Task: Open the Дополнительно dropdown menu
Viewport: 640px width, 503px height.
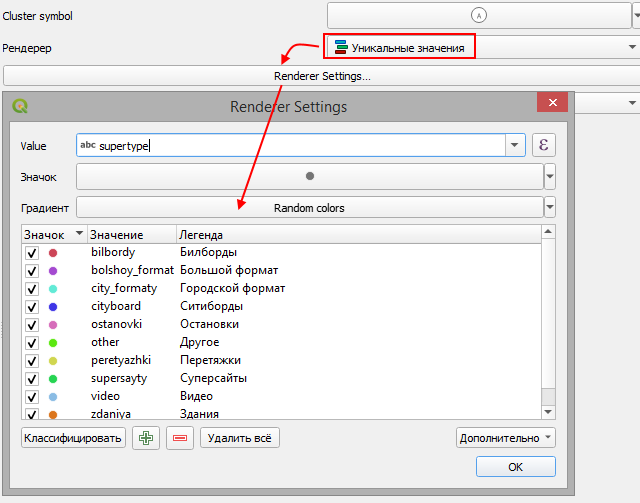Action: [505, 438]
